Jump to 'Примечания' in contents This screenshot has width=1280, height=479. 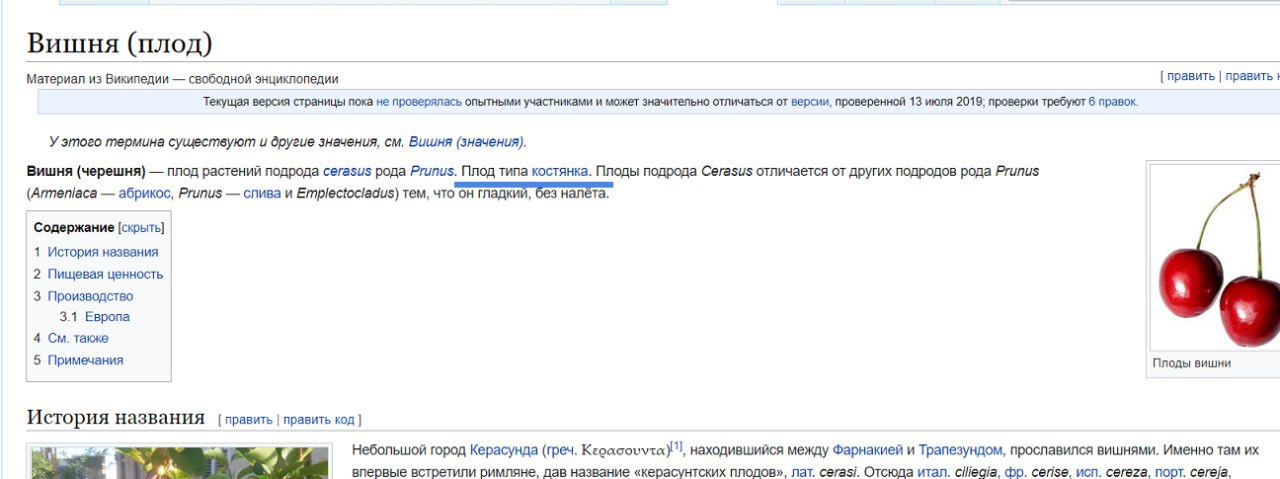[x=85, y=360]
